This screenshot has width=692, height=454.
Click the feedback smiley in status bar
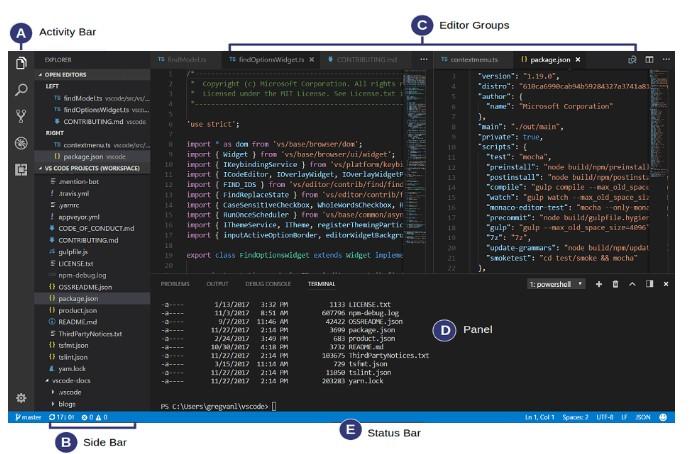click(663, 417)
